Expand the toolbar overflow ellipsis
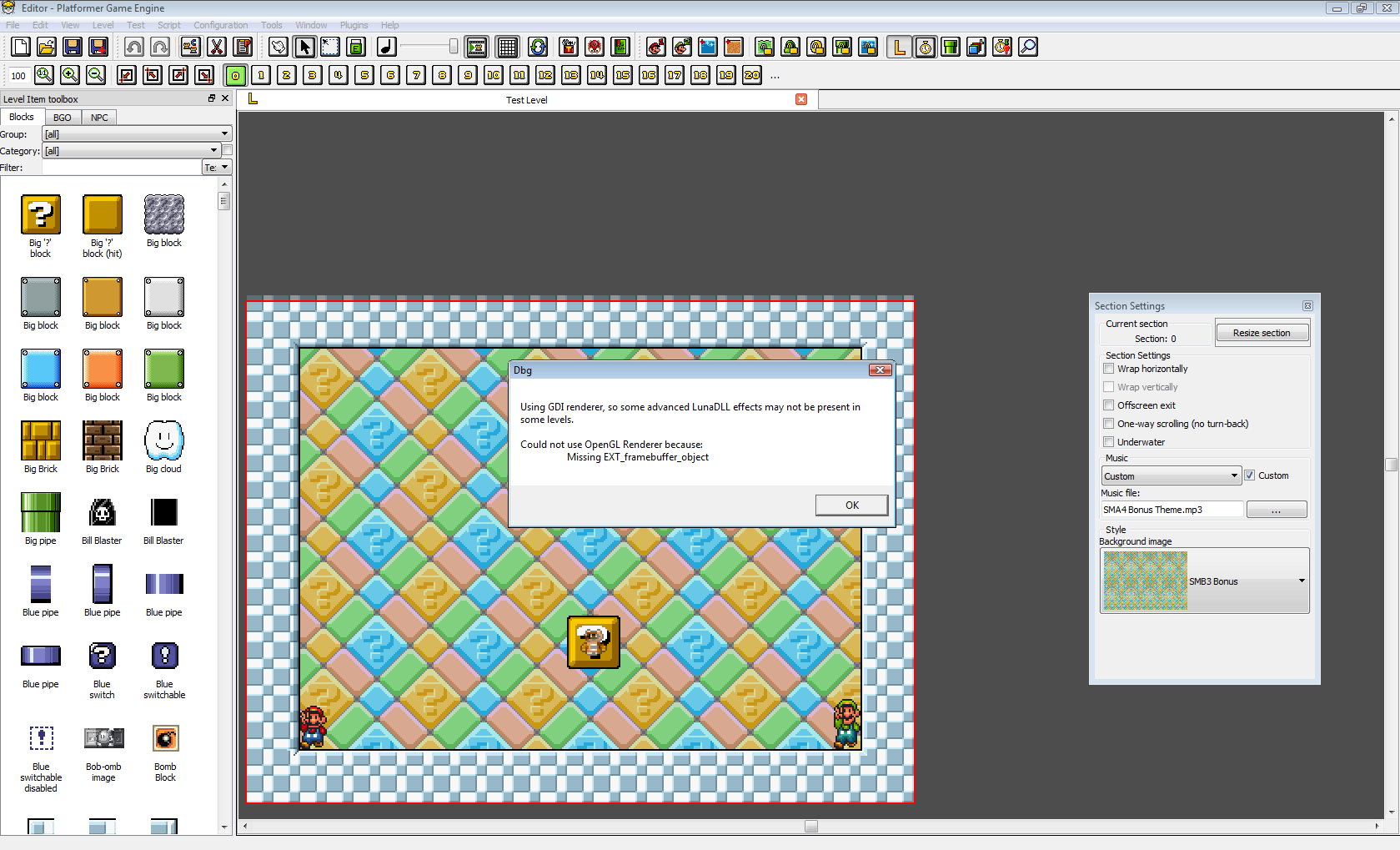The image size is (1400, 850). (775, 76)
